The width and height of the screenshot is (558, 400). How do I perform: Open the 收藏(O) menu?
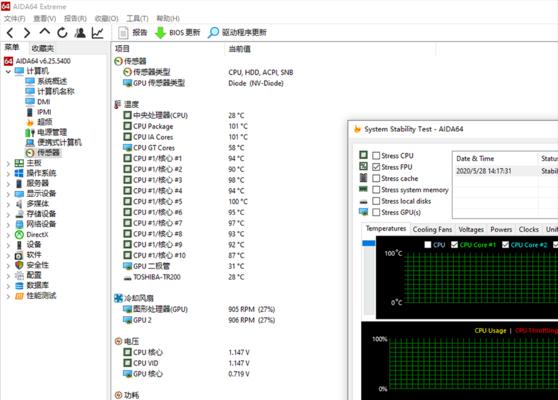click(x=106, y=18)
